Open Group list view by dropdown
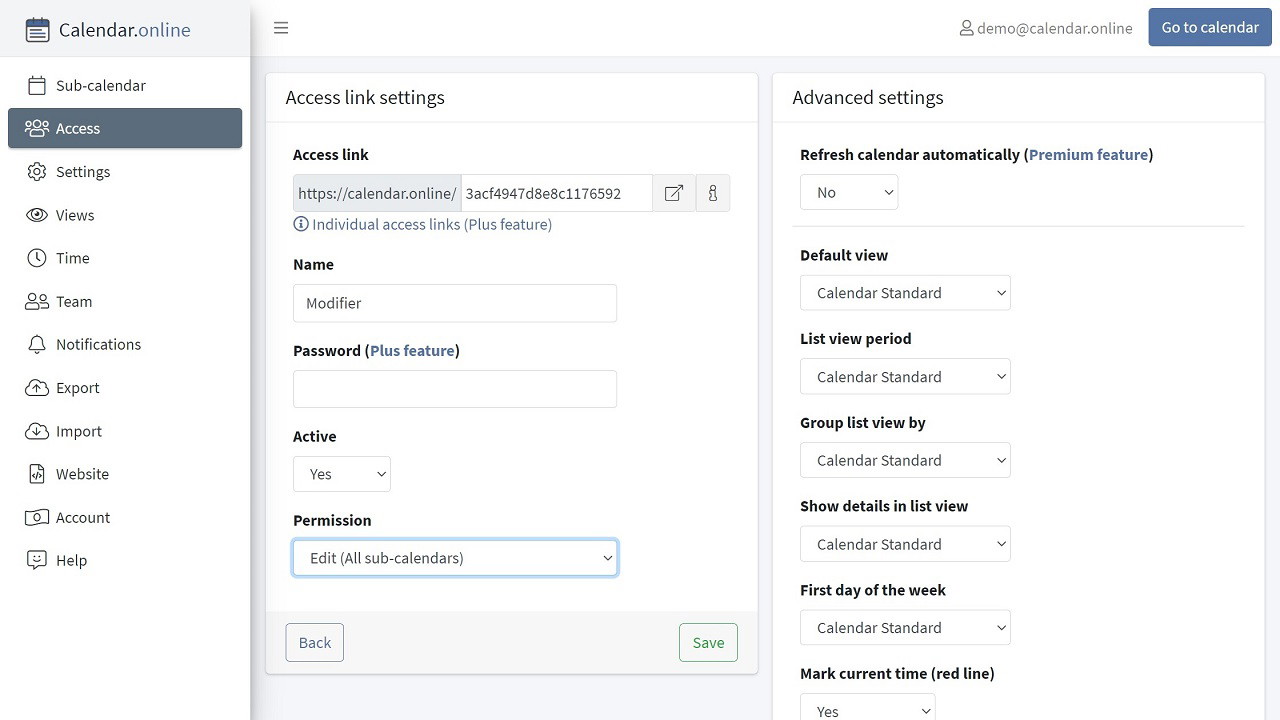 coord(905,460)
